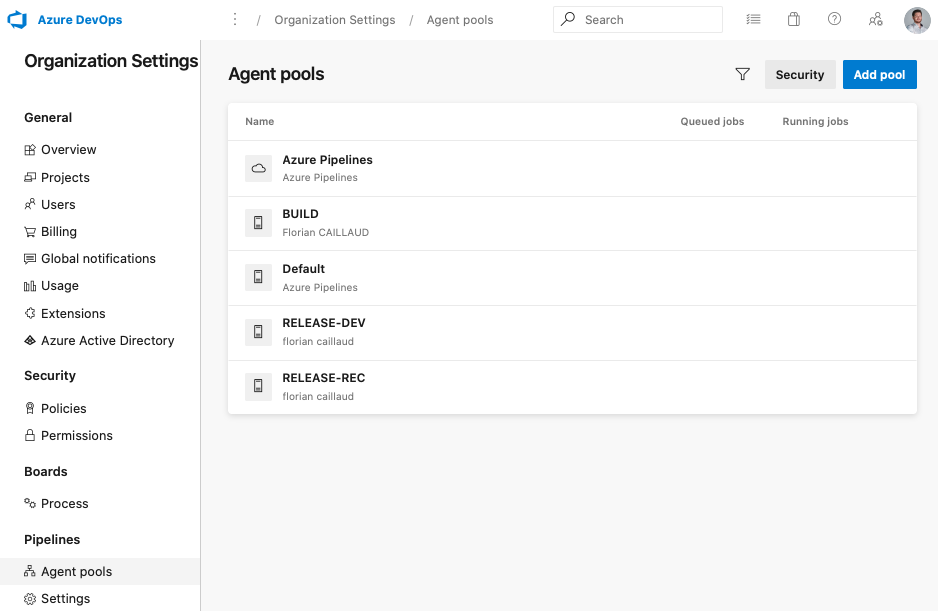Click the Billing cart icon
This screenshot has height=611, width=938.
[x=30, y=232]
